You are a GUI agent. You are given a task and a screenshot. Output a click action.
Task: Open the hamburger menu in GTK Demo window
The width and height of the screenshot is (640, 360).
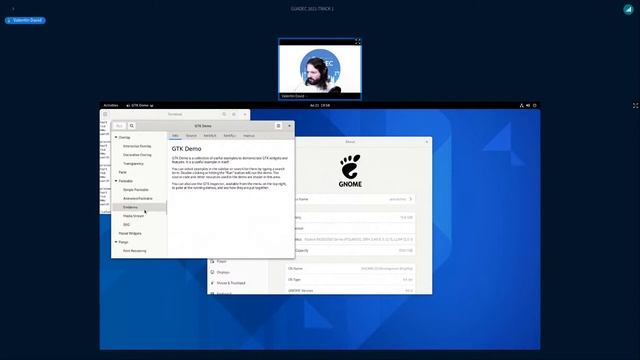pyautogui.click(x=278, y=126)
